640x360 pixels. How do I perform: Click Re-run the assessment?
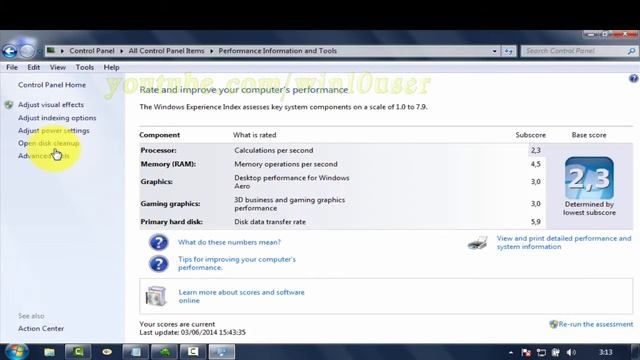tap(596, 324)
